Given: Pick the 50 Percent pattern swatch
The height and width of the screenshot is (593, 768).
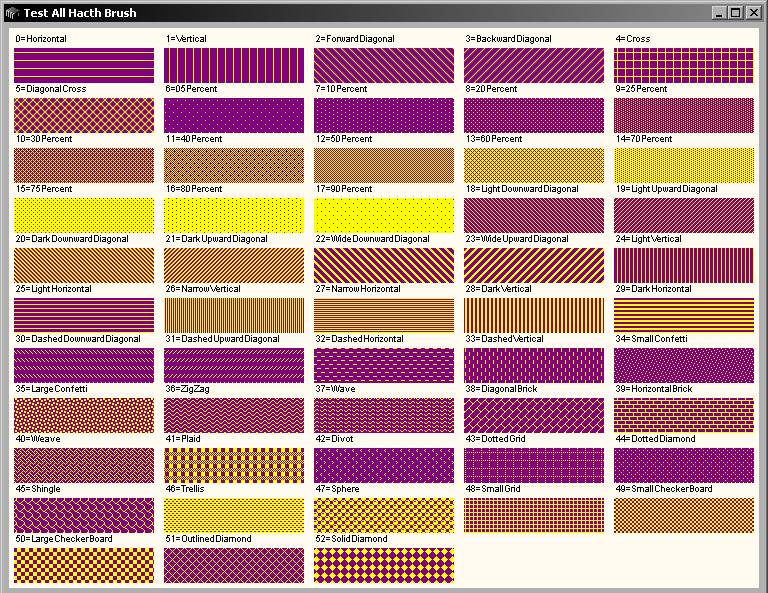Looking at the screenshot, I should (x=384, y=165).
